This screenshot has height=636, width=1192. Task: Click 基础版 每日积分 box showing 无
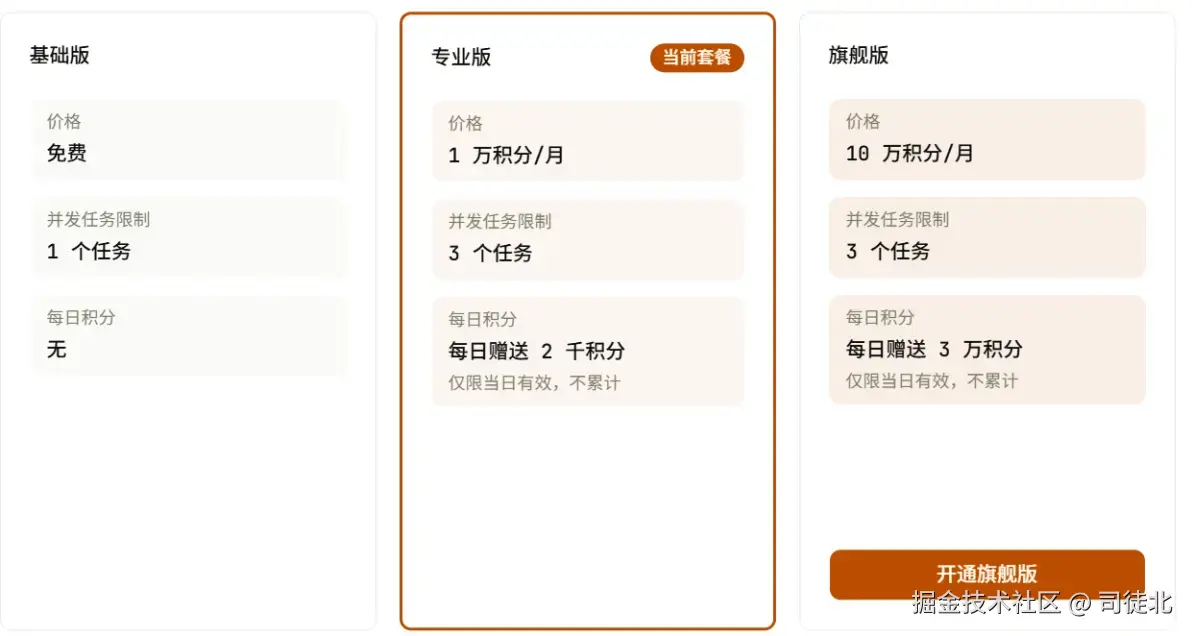tap(188, 335)
